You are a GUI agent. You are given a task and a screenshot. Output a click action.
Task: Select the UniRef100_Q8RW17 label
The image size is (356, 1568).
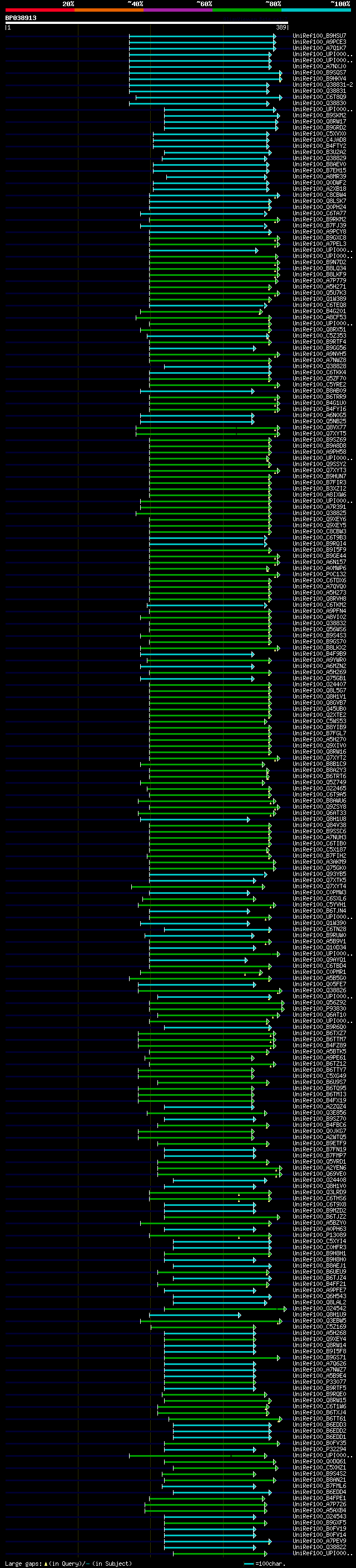pos(319,122)
